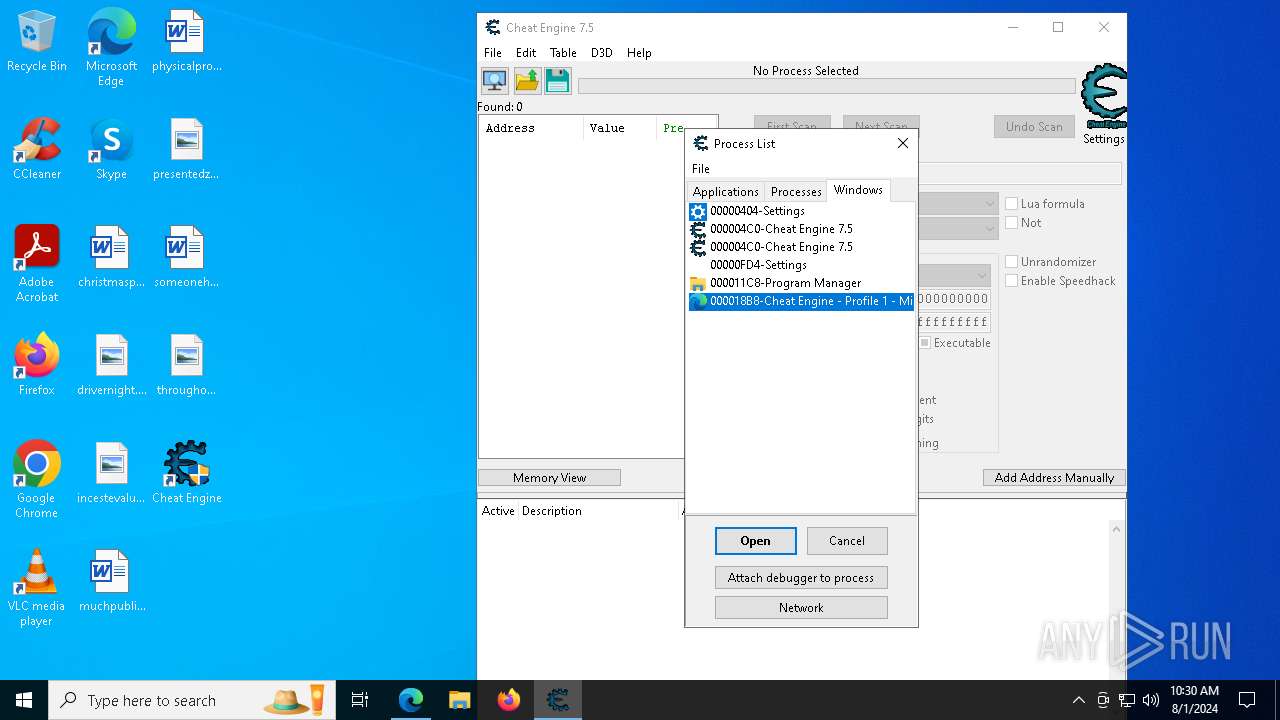Select 000018B8-Cheat Engine - Profile 1 entry
This screenshot has height=720, width=1280.
point(801,301)
